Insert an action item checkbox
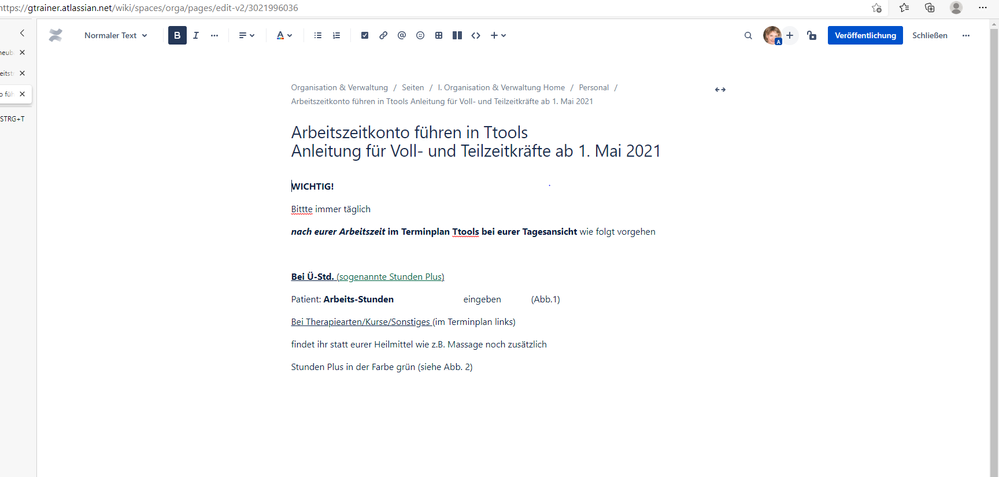The image size is (999, 477). tap(364, 36)
